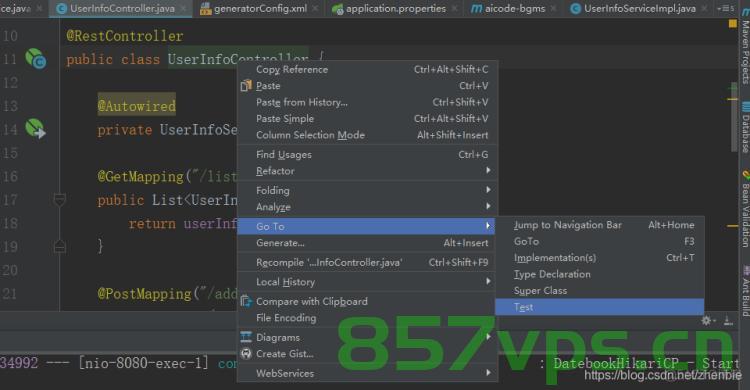Choose Type Declaration submenu item
Screen dimensions: 750x390
click(x=599, y=274)
